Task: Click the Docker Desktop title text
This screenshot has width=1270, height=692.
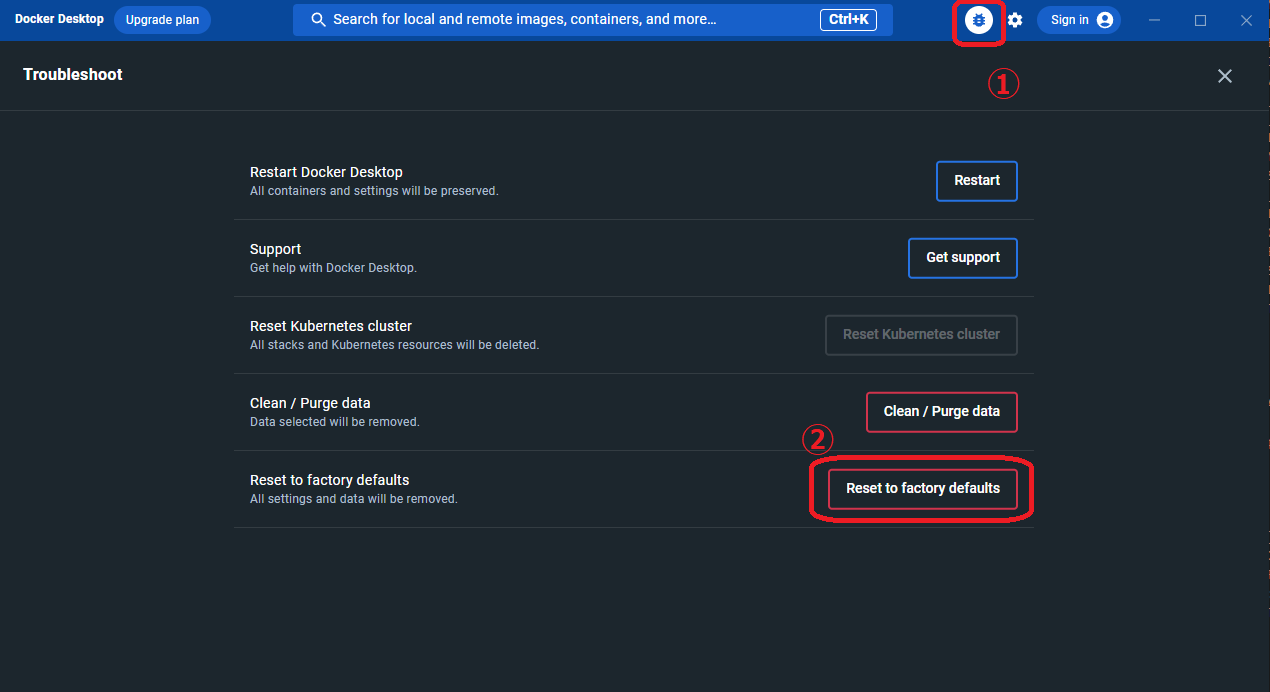Action: coord(59,19)
